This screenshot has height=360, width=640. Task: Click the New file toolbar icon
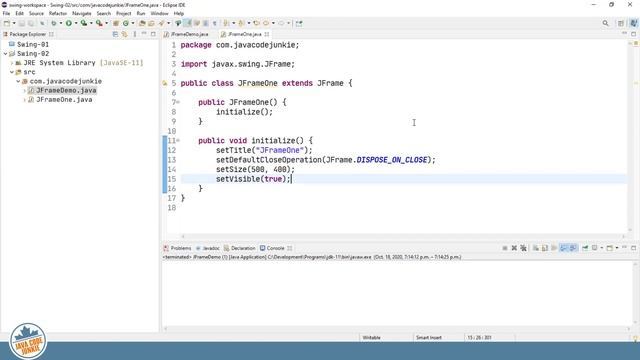point(7,23)
